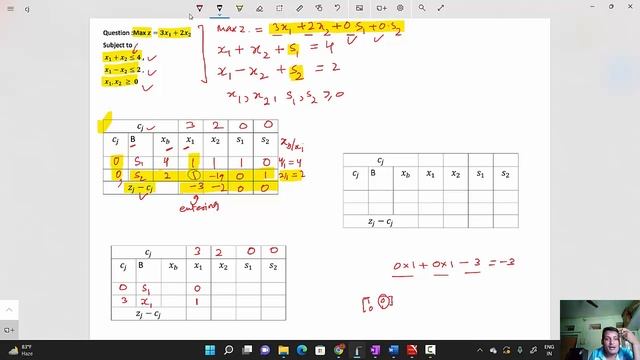Add page button at bottom left

pos(9,330)
